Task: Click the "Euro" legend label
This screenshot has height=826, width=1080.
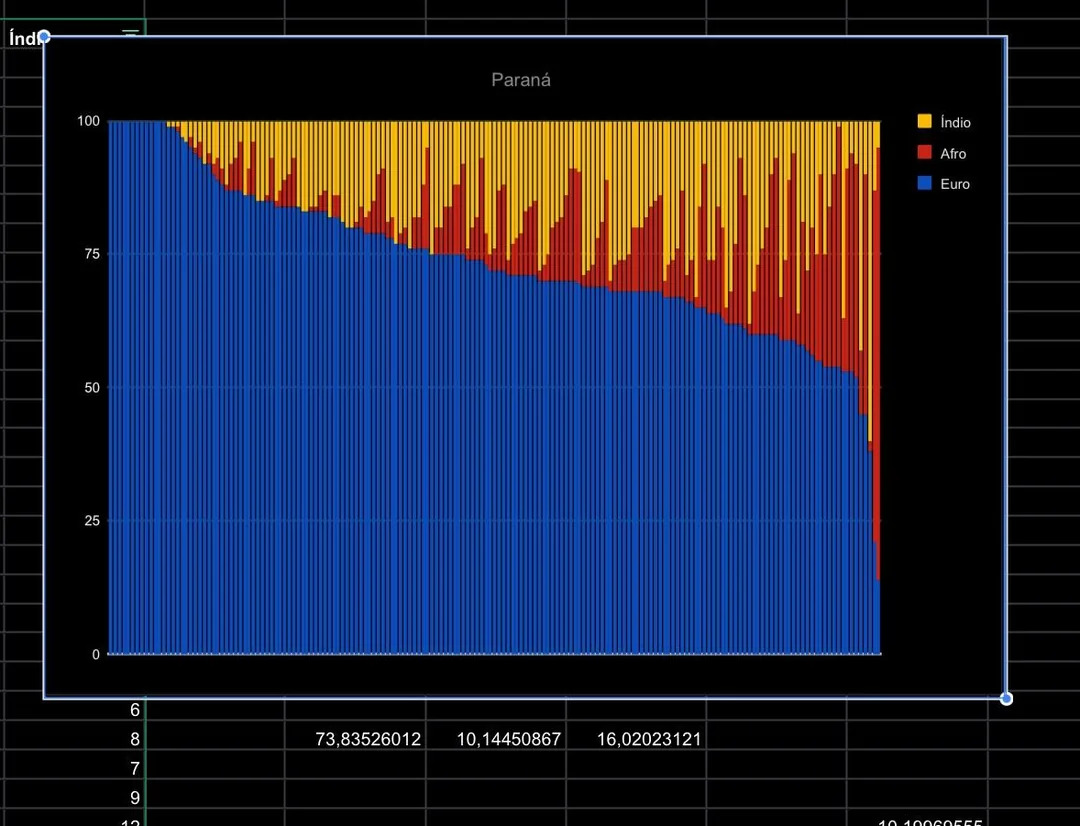Action: [x=955, y=184]
